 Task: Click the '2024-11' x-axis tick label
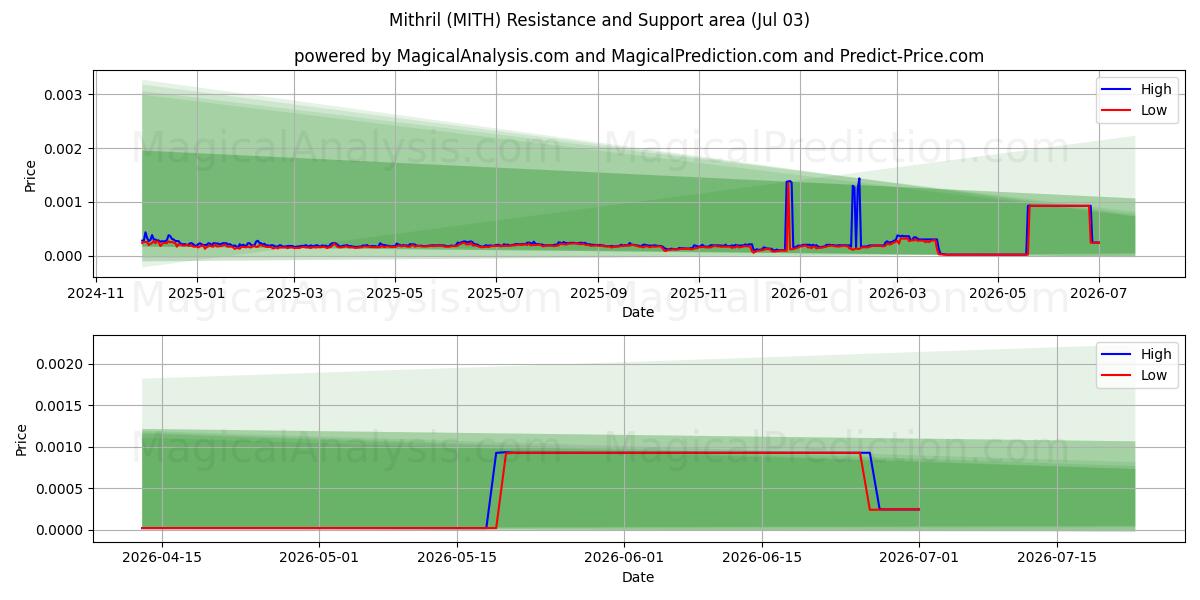click(97, 292)
